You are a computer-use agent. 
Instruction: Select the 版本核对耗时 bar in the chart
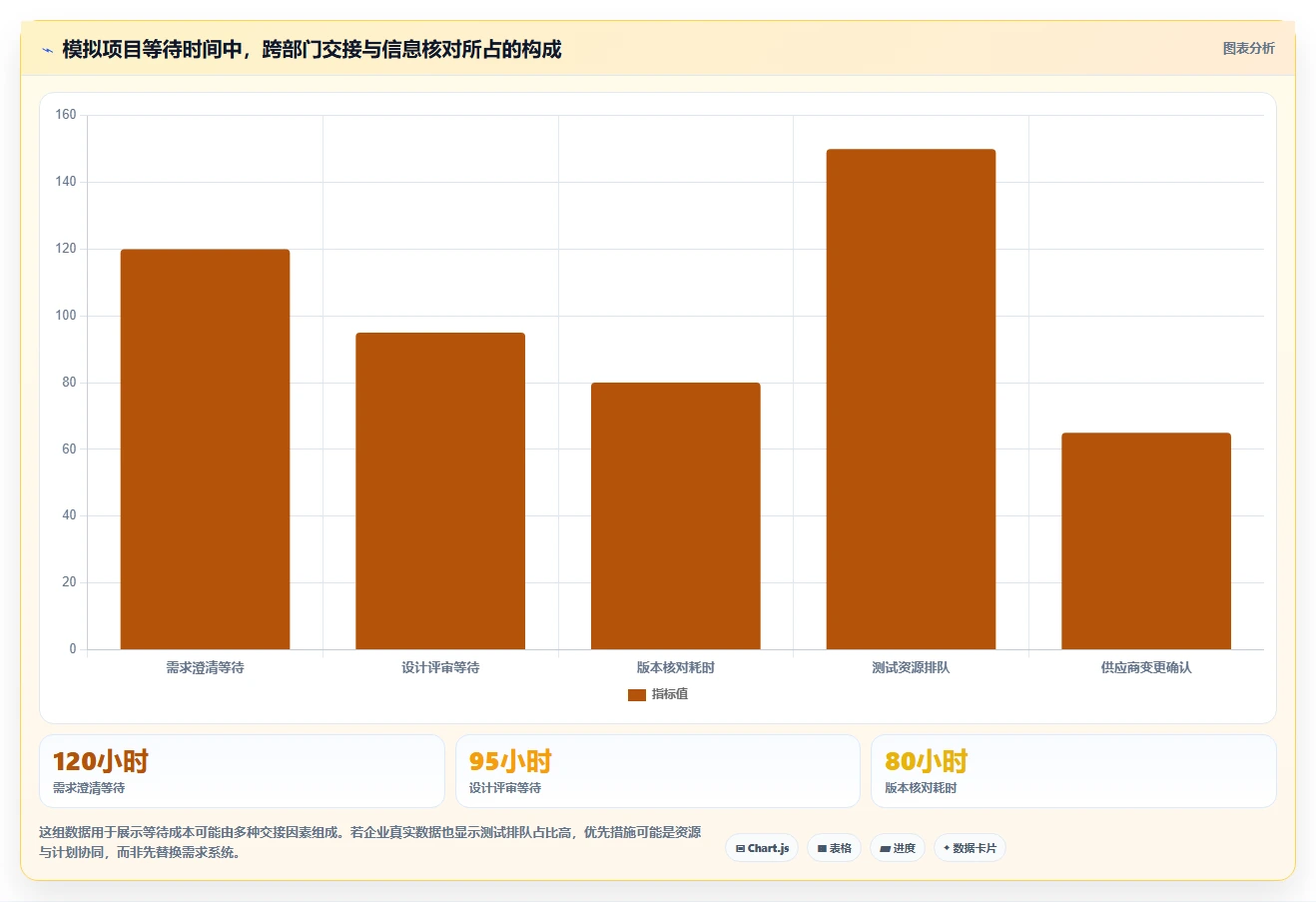[676, 515]
